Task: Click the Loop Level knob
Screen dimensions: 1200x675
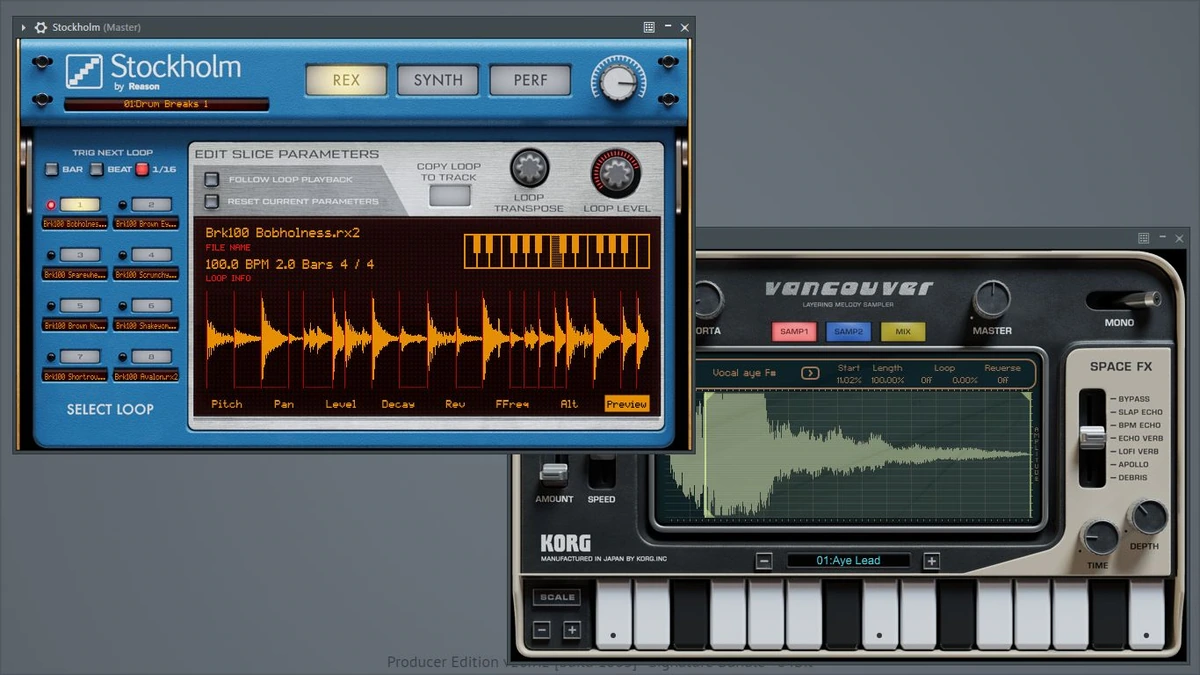Action: [617, 173]
